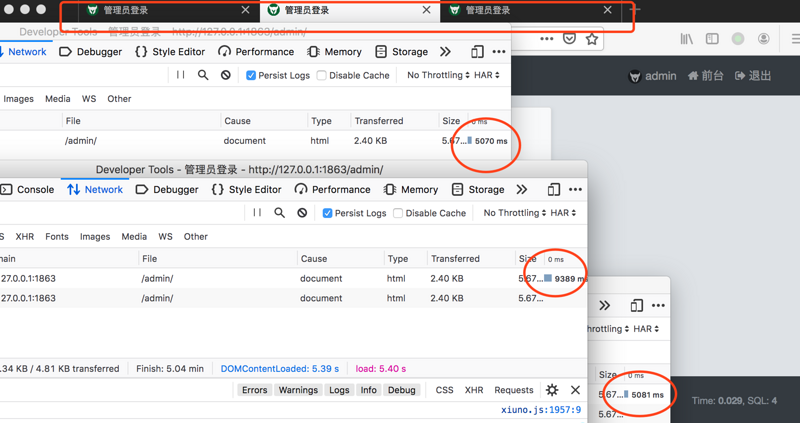Screen dimensions: 800x423
Task: Open HAR menu in upper DevTools window
Action: (x=487, y=75)
